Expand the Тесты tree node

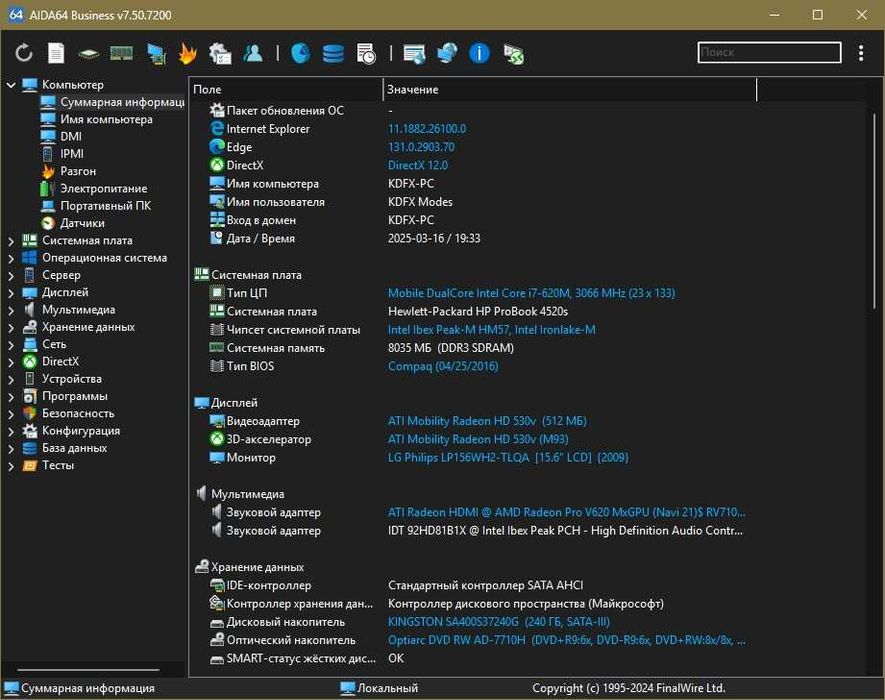[x=11, y=465]
